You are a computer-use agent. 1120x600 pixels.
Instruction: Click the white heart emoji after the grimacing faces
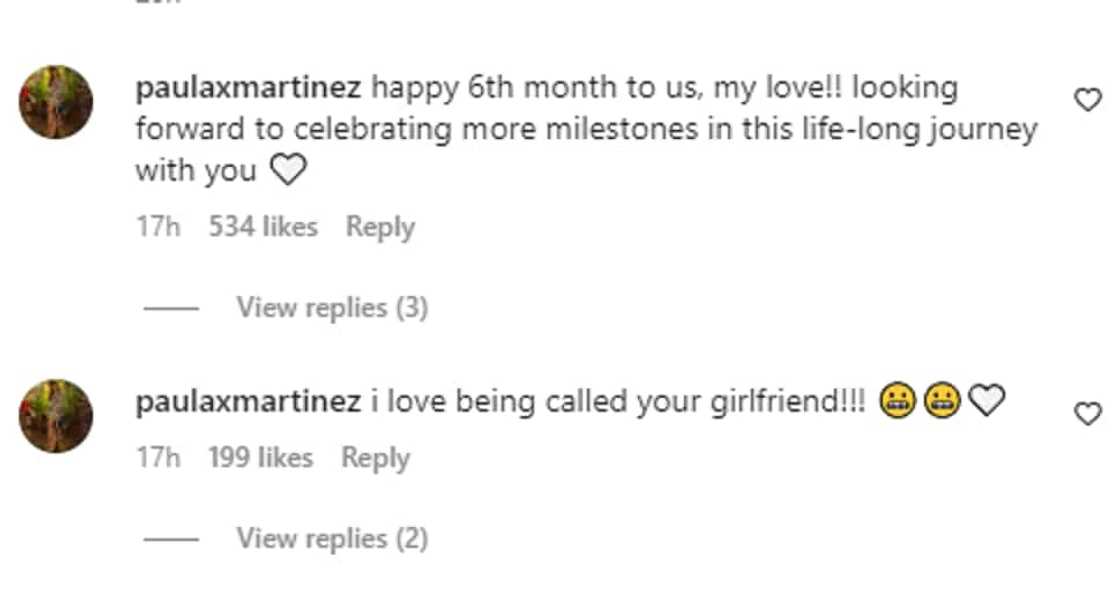(985, 402)
